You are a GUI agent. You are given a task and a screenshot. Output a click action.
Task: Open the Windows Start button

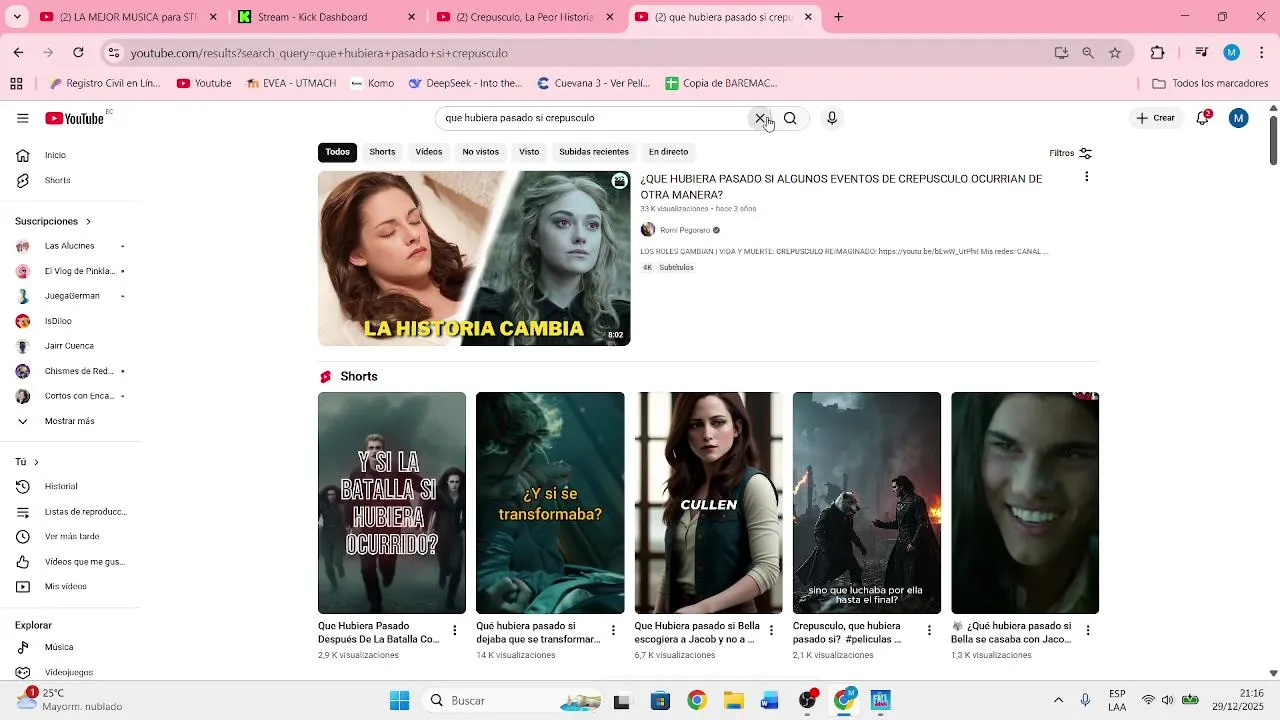[399, 700]
